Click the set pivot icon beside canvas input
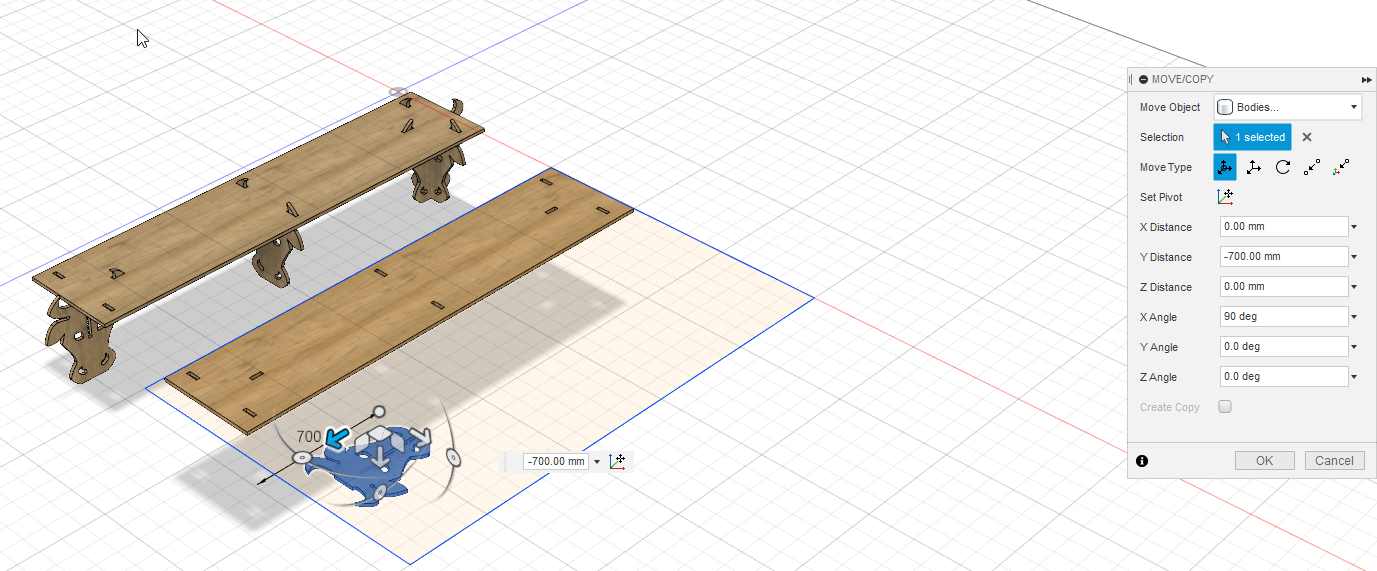 pyautogui.click(x=617, y=461)
